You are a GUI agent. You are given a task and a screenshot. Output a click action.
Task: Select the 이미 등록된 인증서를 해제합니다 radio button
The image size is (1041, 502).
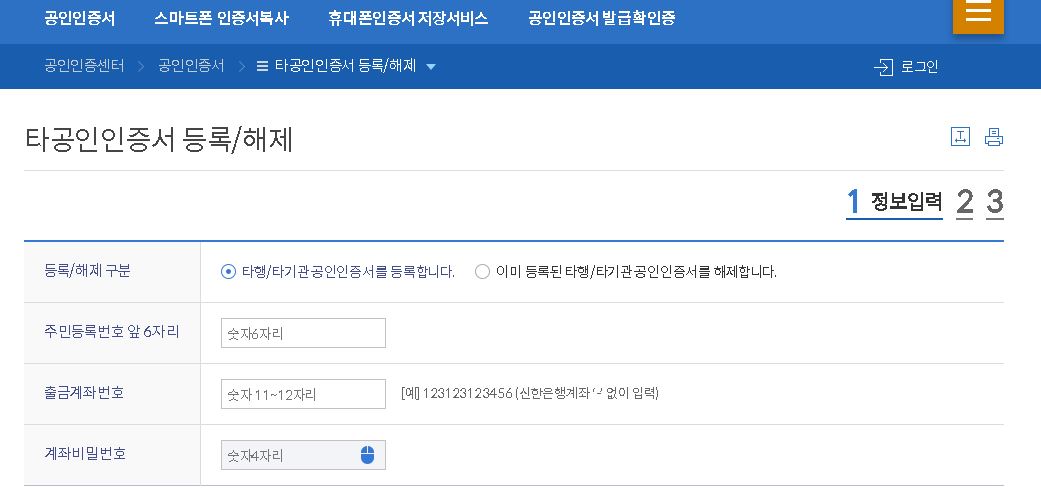(x=483, y=272)
